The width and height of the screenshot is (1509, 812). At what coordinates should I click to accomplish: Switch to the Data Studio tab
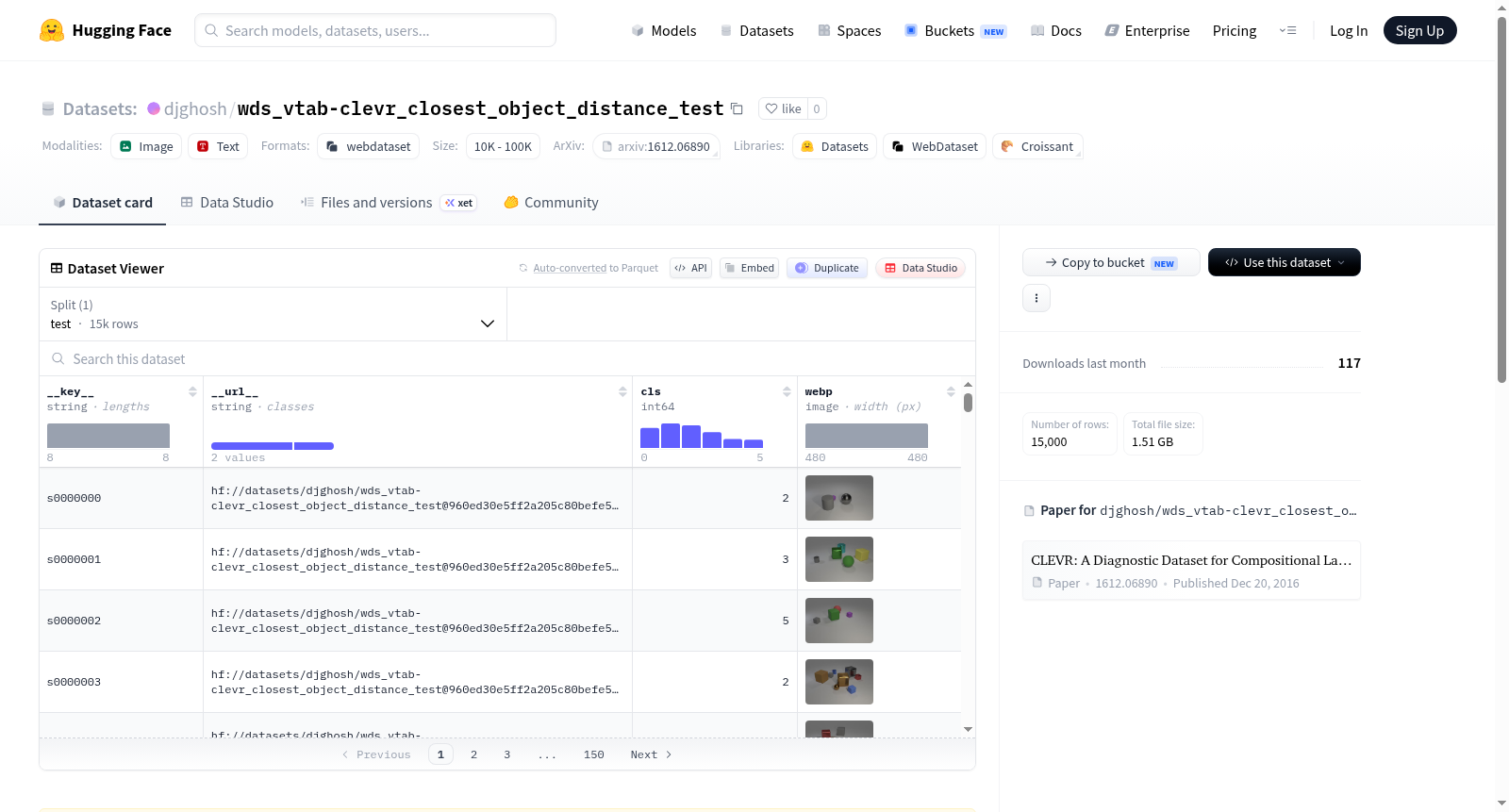click(227, 202)
